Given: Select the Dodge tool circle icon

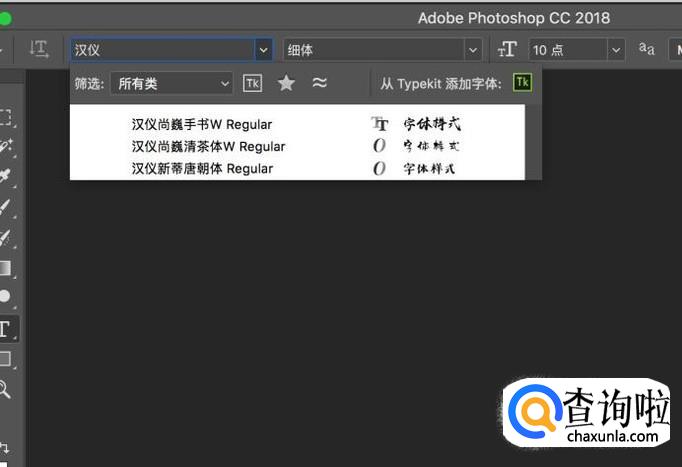Looking at the screenshot, I should tap(5, 296).
